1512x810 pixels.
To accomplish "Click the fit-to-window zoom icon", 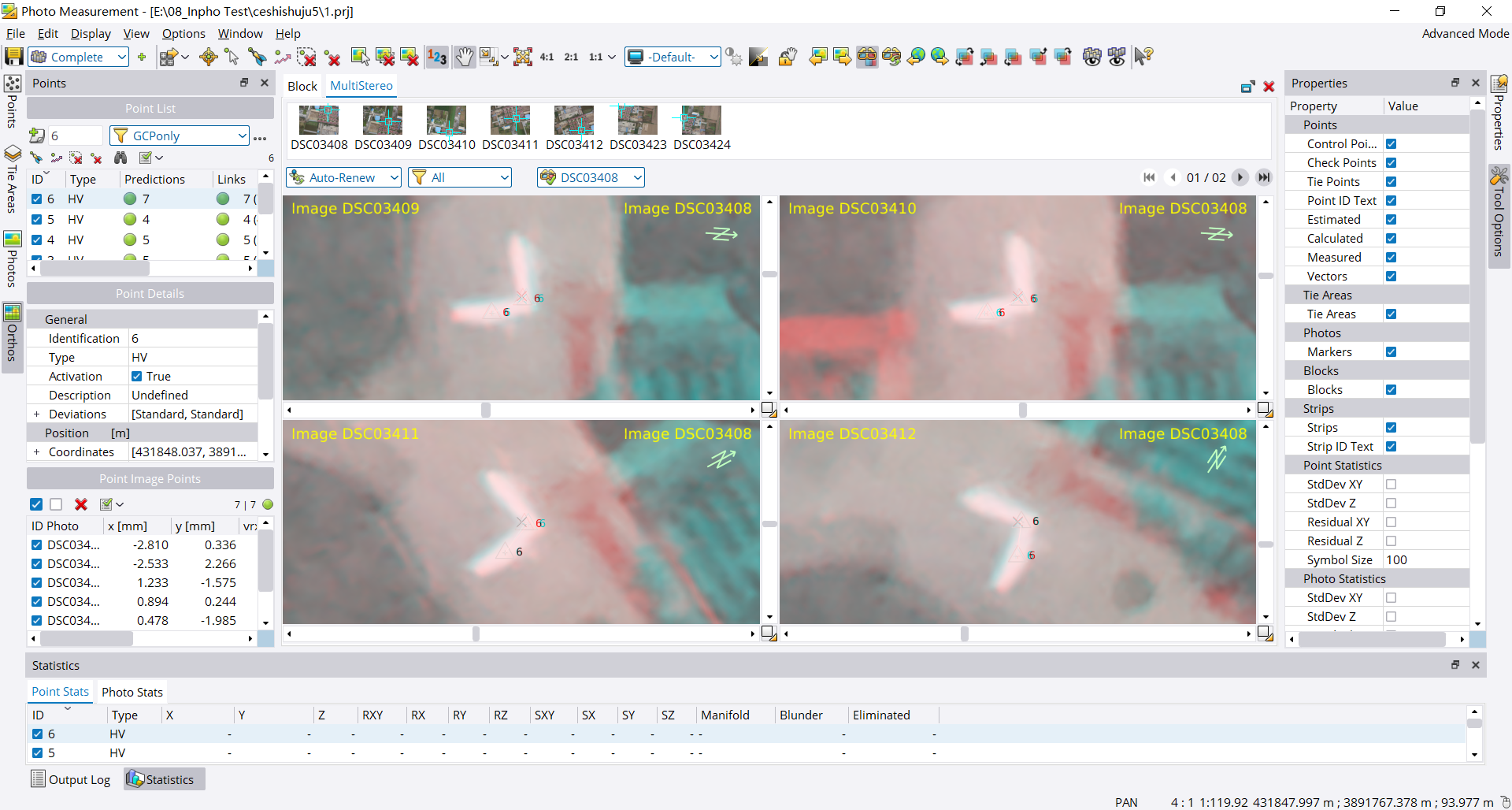I will click(523, 57).
